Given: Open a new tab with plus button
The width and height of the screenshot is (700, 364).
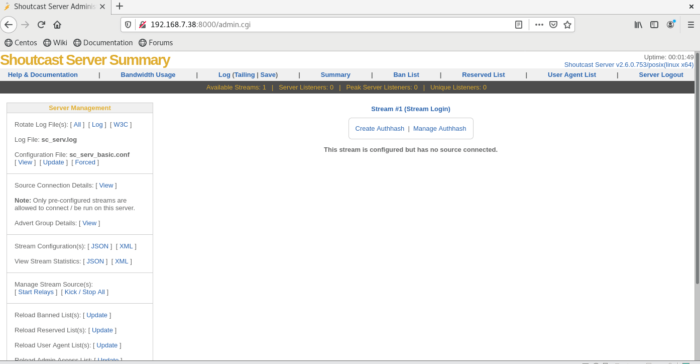Looking at the screenshot, I should pyautogui.click(x=119, y=6).
